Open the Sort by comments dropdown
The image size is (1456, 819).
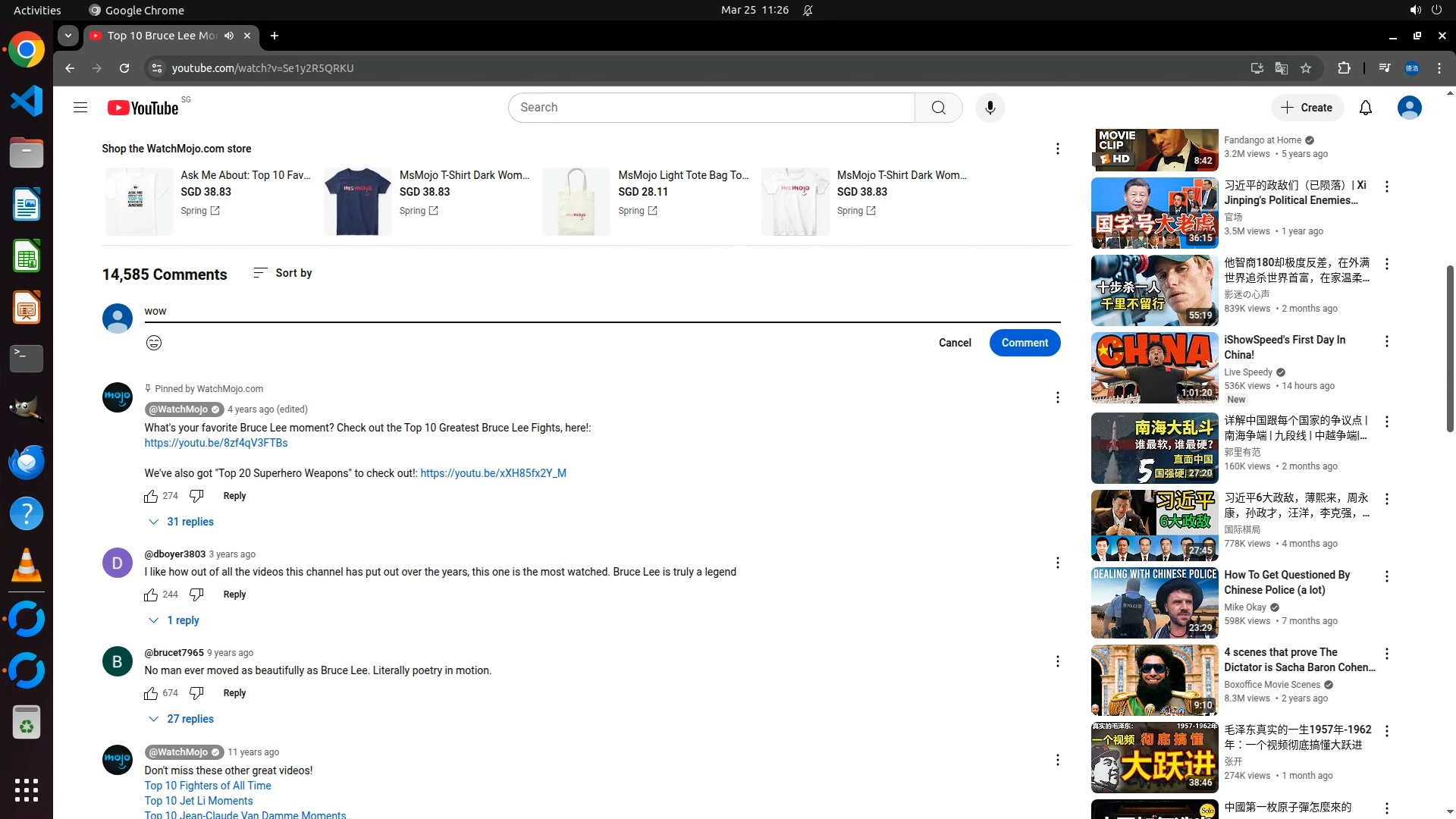pyautogui.click(x=283, y=273)
